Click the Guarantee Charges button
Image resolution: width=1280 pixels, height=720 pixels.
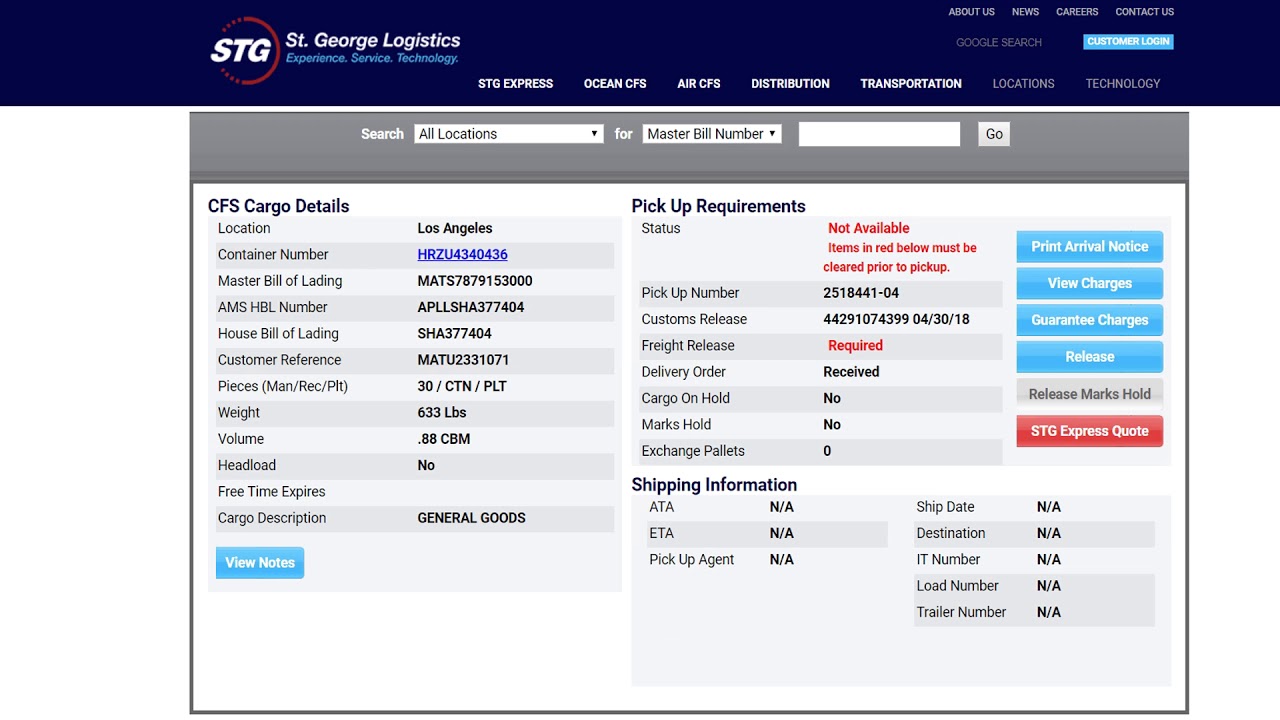(x=1090, y=321)
